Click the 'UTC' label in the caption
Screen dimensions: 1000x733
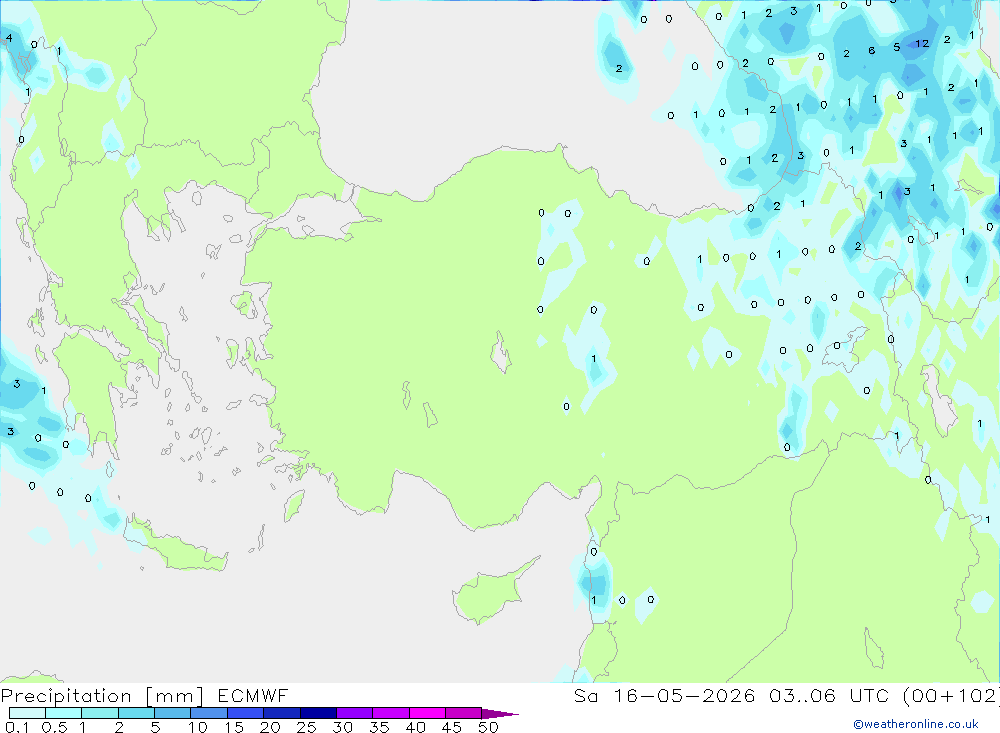click(869, 695)
